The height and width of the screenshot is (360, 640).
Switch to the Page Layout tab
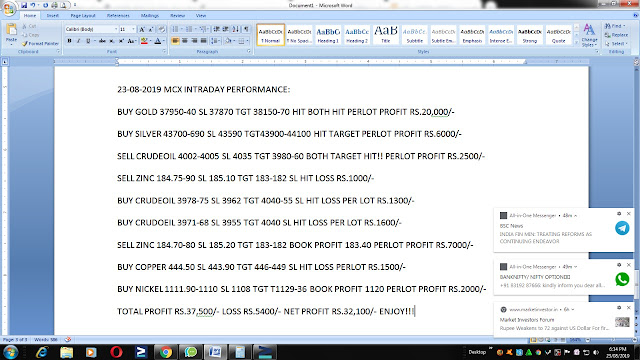(x=83, y=16)
